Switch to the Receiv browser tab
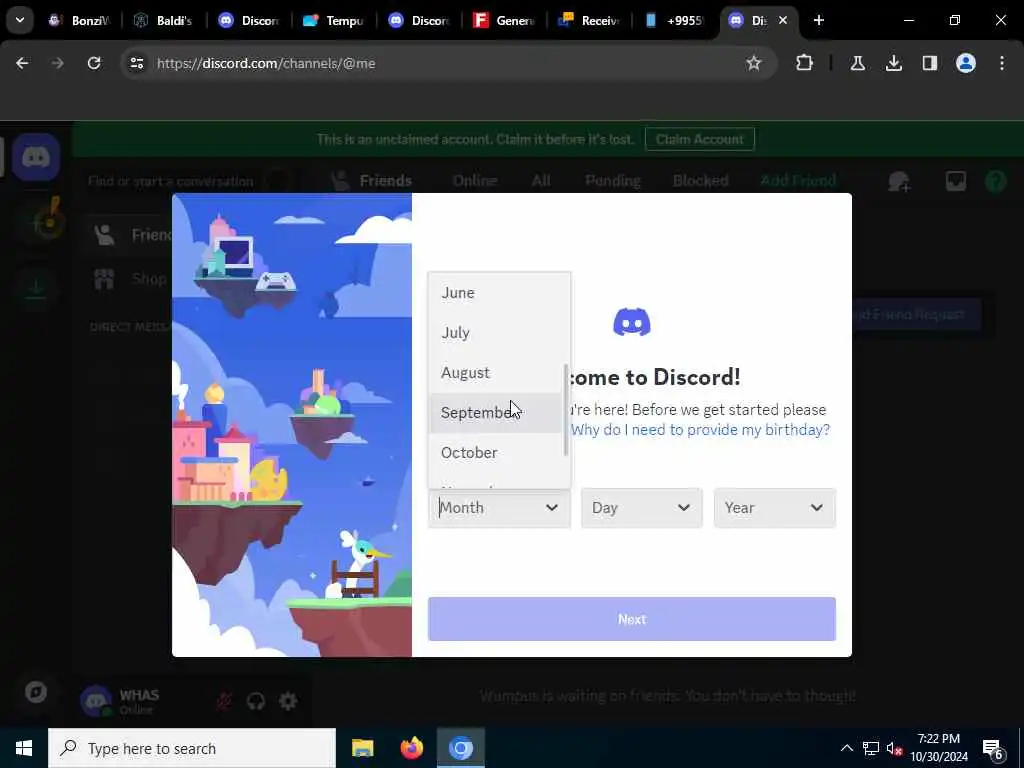Image resolution: width=1024 pixels, height=768 pixels. pos(588,21)
